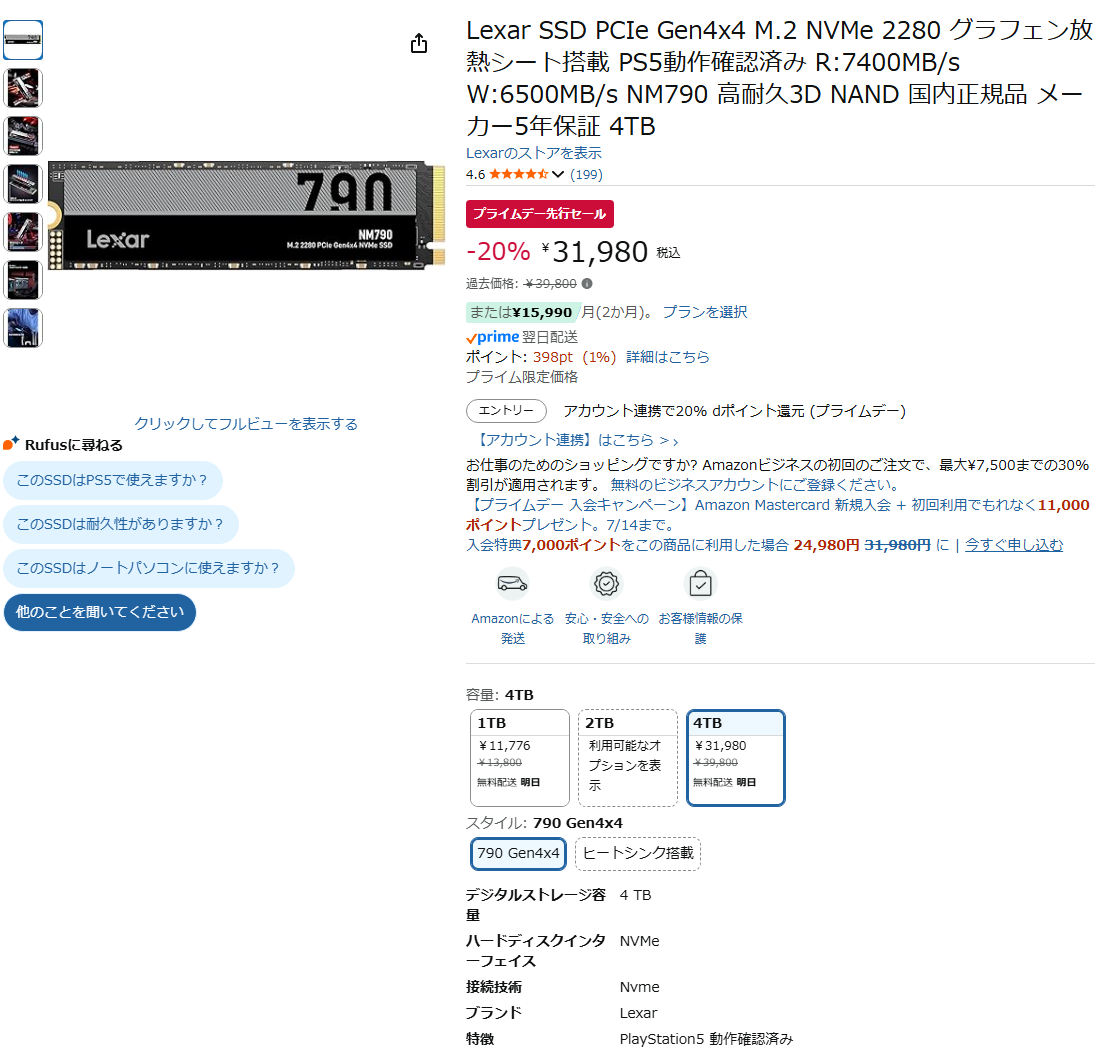Ask Rufus このSSDはPS5で使えますか？
This screenshot has height=1051, width=1112.
click(113, 480)
